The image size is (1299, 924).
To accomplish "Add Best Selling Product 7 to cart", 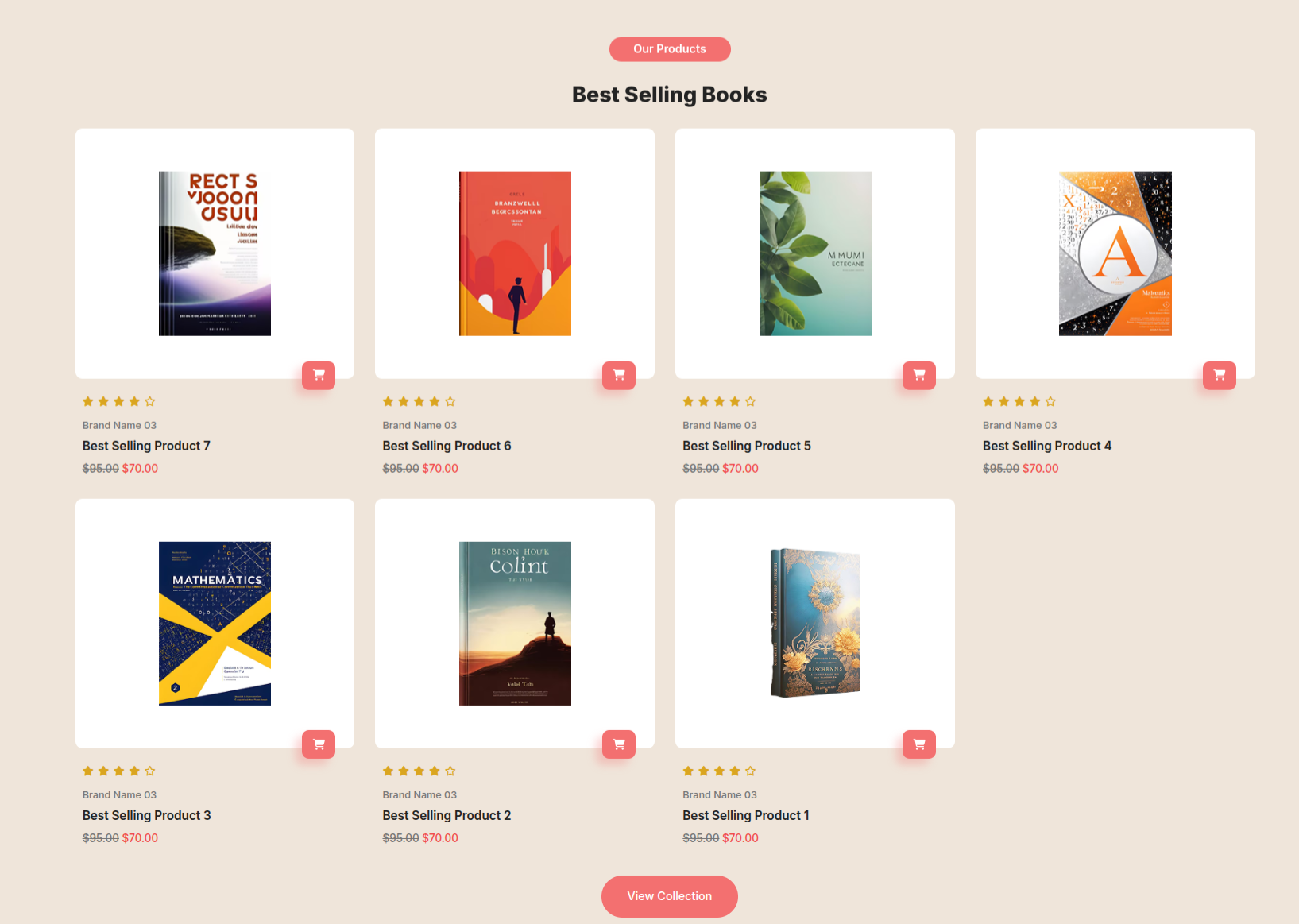I will tap(319, 375).
